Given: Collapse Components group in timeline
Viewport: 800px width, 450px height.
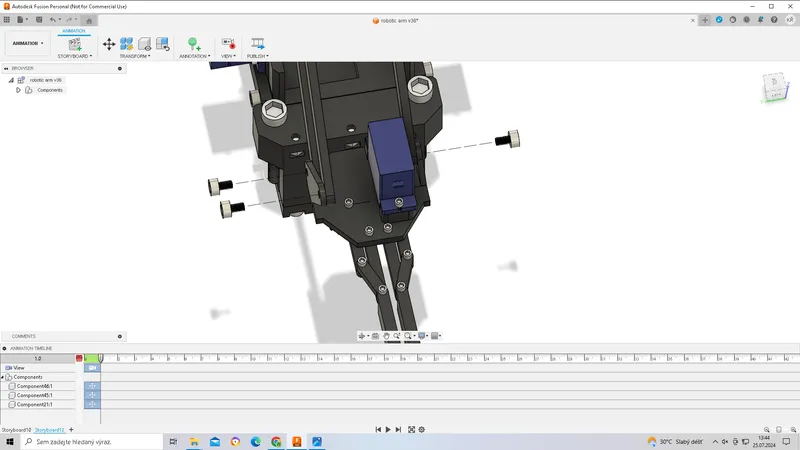Looking at the screenshot, I should pyautogui.click(x=3, y=377).
